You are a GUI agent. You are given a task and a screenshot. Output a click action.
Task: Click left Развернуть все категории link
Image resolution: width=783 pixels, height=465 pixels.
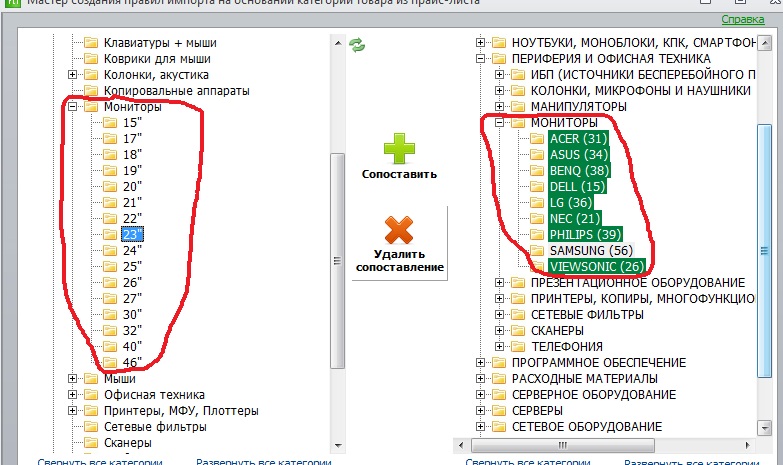(264, 462)
